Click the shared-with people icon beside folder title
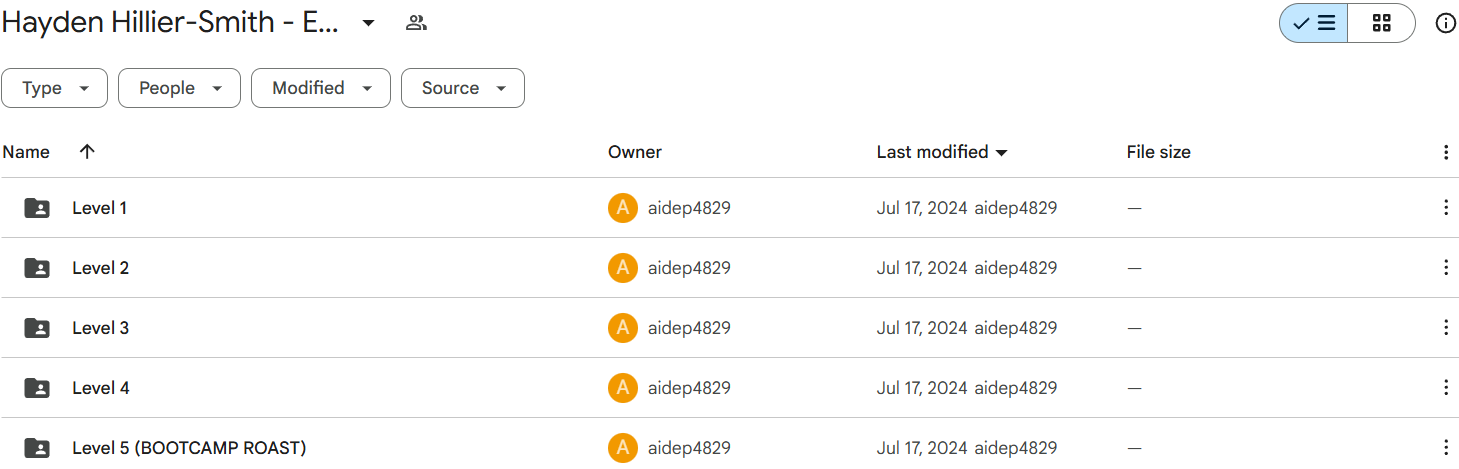 [x=416, y=23]
